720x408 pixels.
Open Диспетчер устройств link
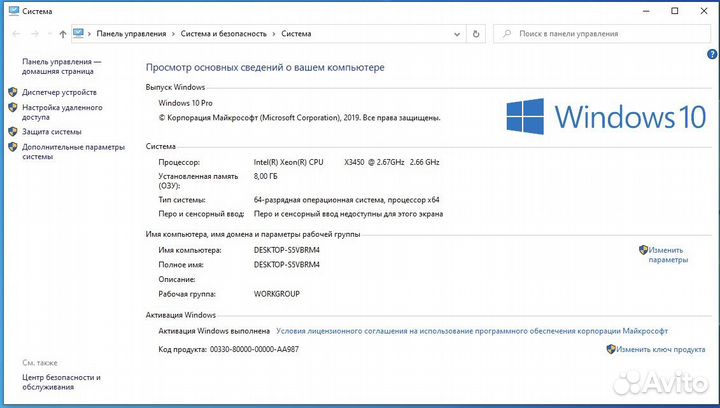[59, 92]
